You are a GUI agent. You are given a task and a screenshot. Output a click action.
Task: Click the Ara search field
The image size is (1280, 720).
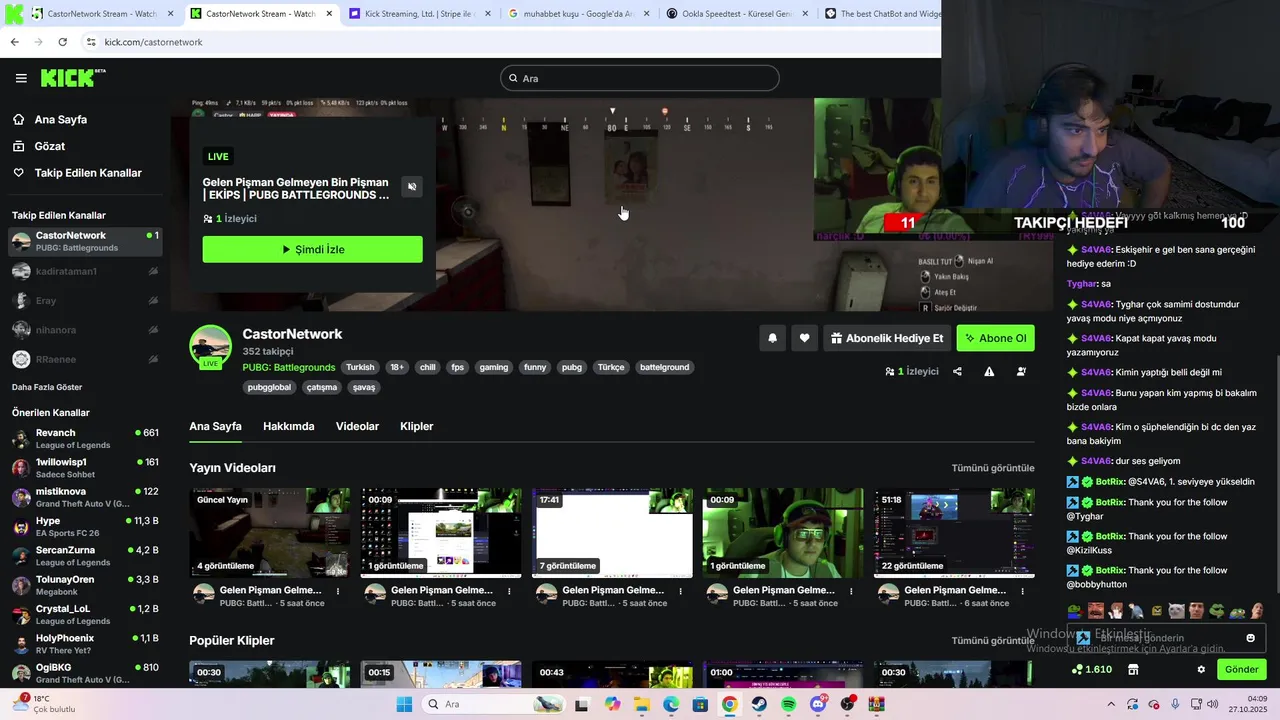click(640, 78)
